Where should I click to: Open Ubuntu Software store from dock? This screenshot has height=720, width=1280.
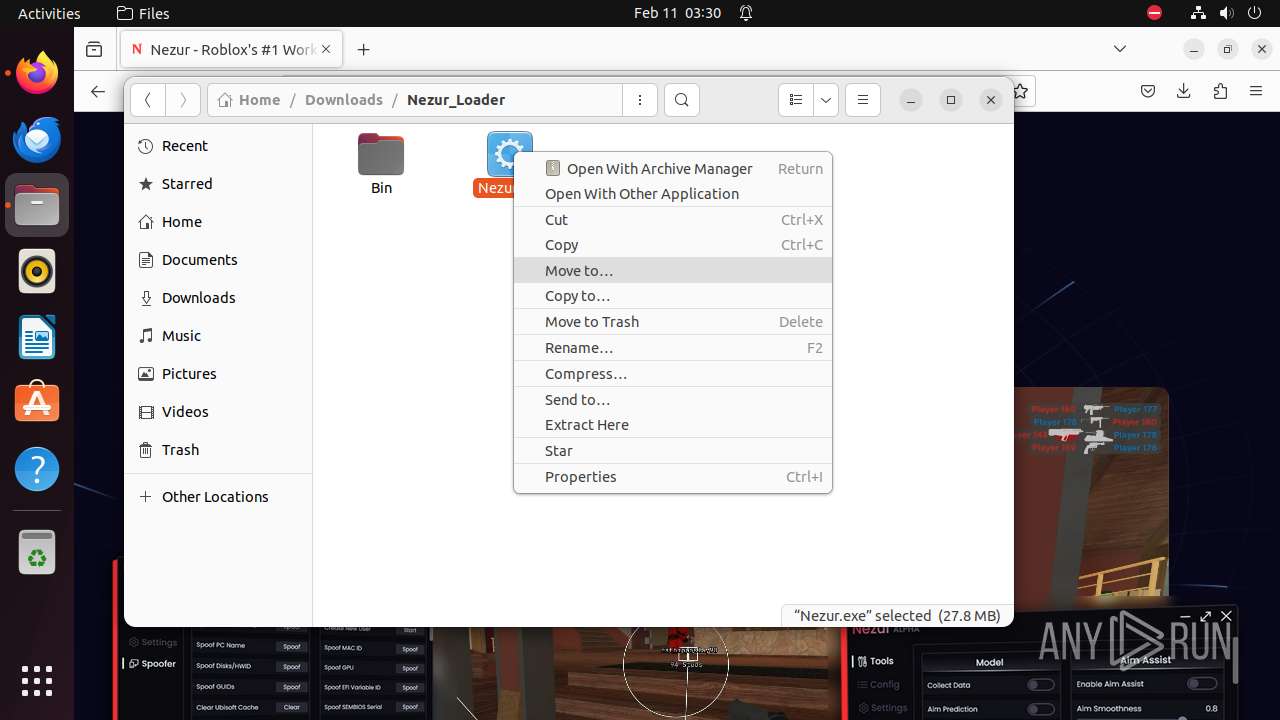coord(37,403)
